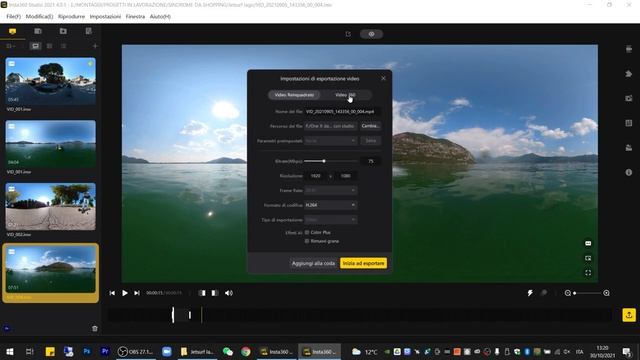Expand the Frame Rate dropdown

click(x=331, y=191)
